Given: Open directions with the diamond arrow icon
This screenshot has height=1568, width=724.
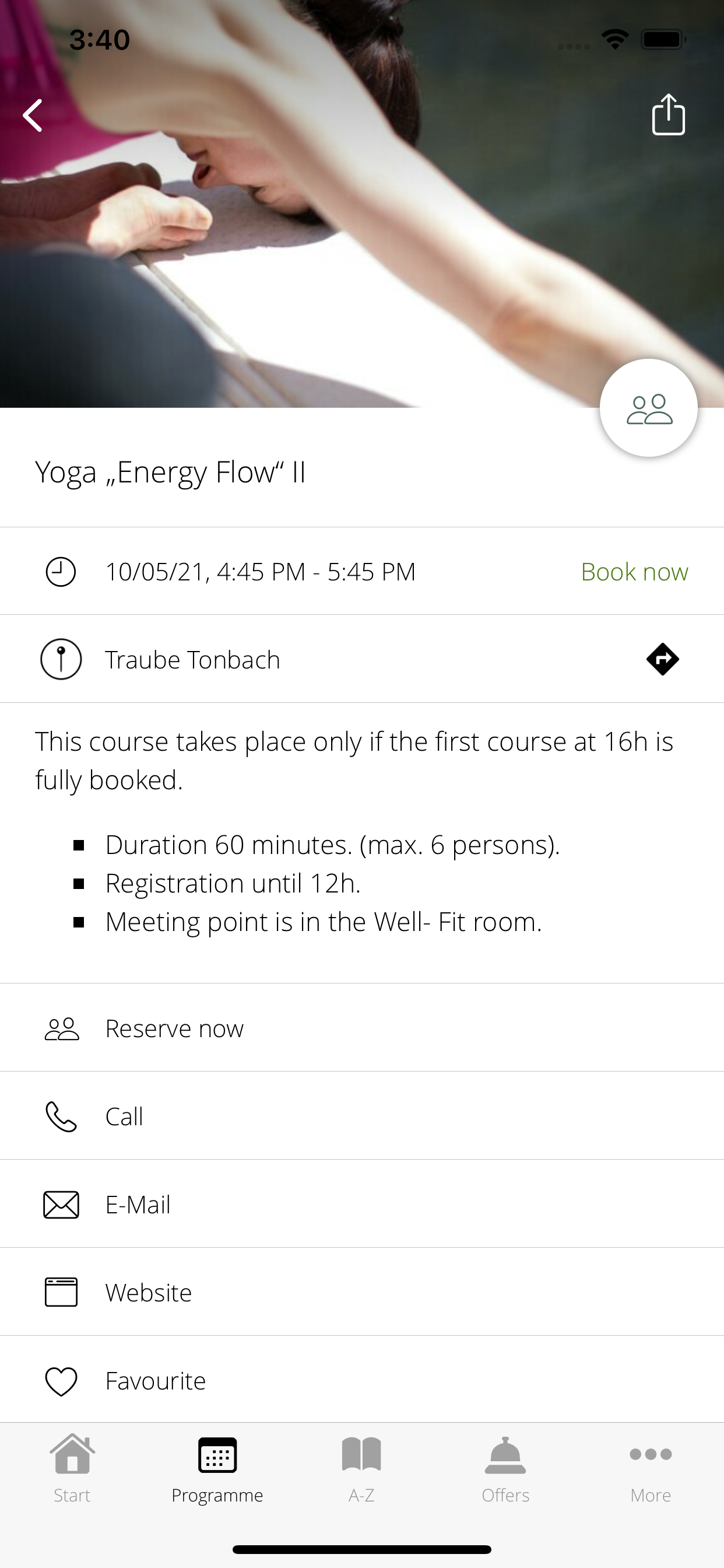Looking at the screenshot, I should point(663,659).
